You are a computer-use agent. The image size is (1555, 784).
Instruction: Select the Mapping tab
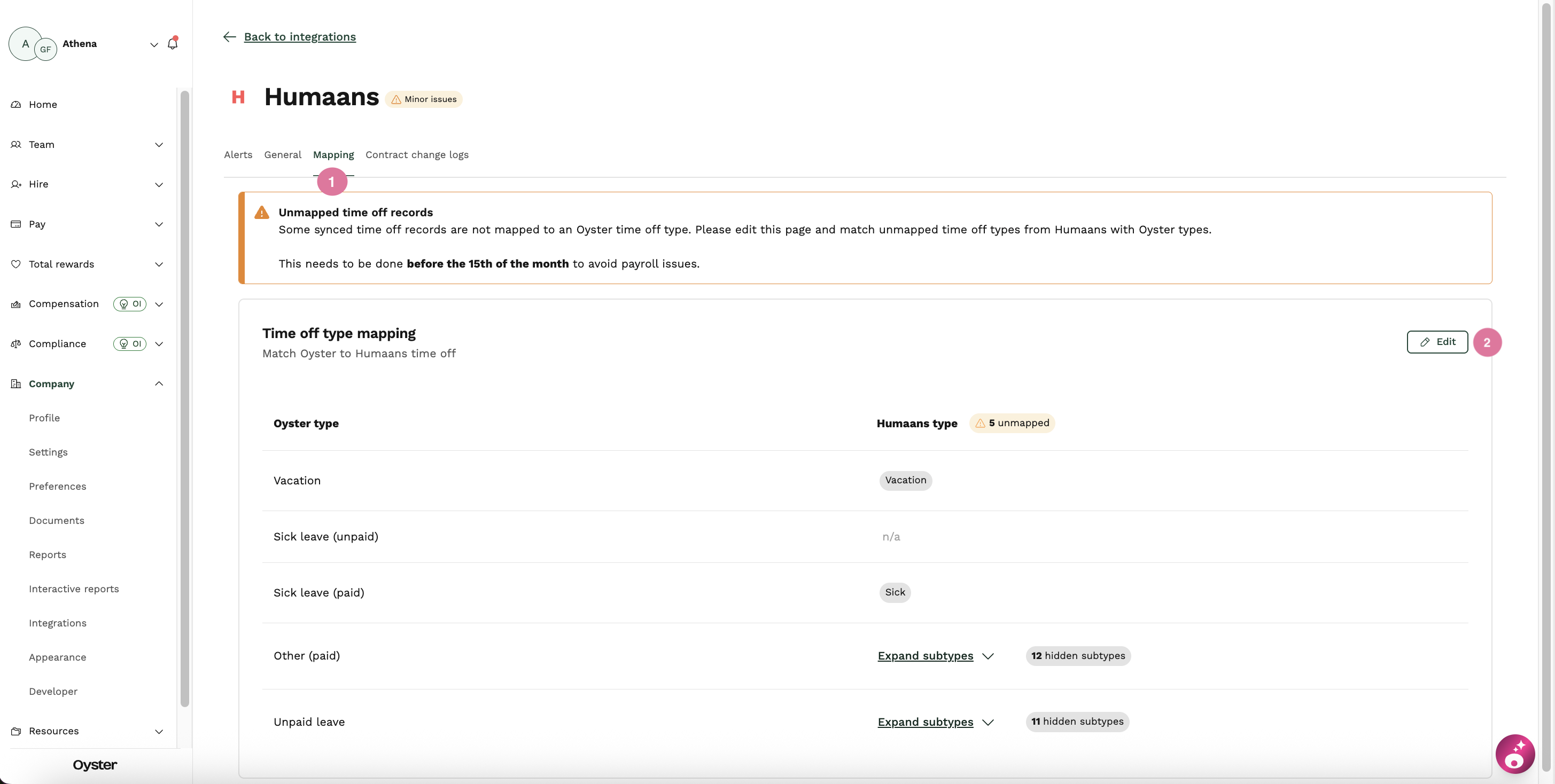333,154
